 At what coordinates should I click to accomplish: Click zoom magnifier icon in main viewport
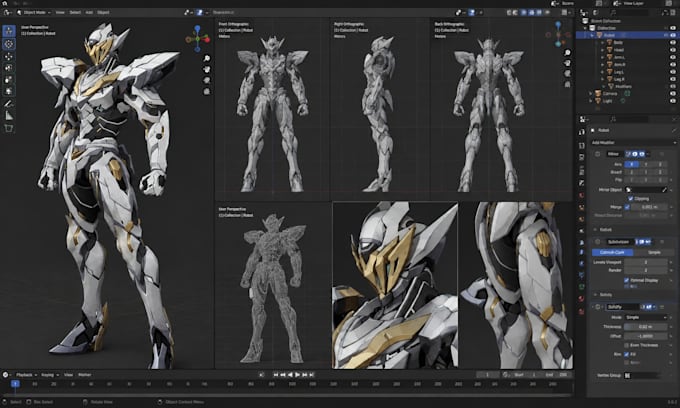point(207,58)
